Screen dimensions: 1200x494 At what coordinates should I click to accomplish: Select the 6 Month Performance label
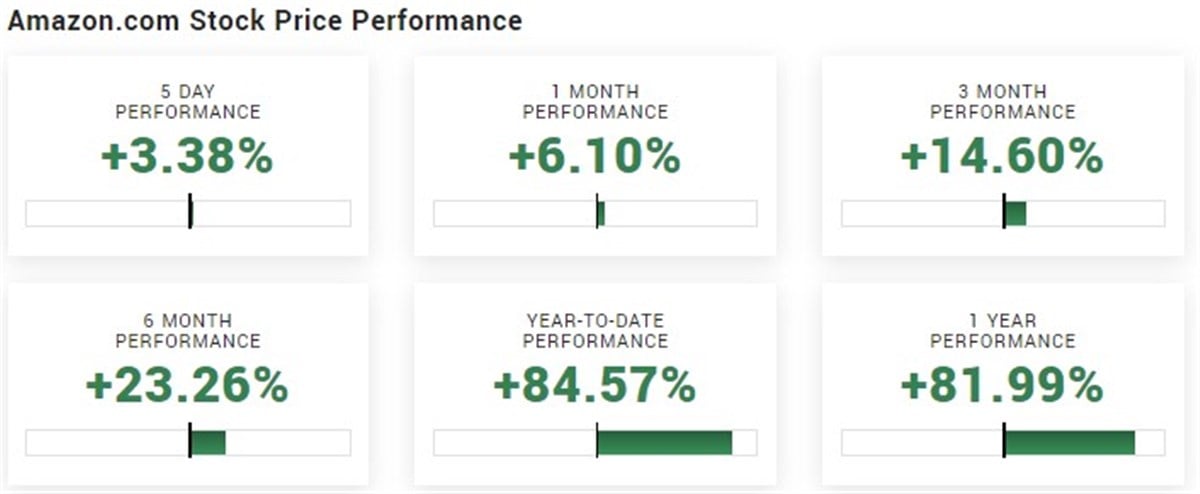pyautogui.click(x=188, y=331)
